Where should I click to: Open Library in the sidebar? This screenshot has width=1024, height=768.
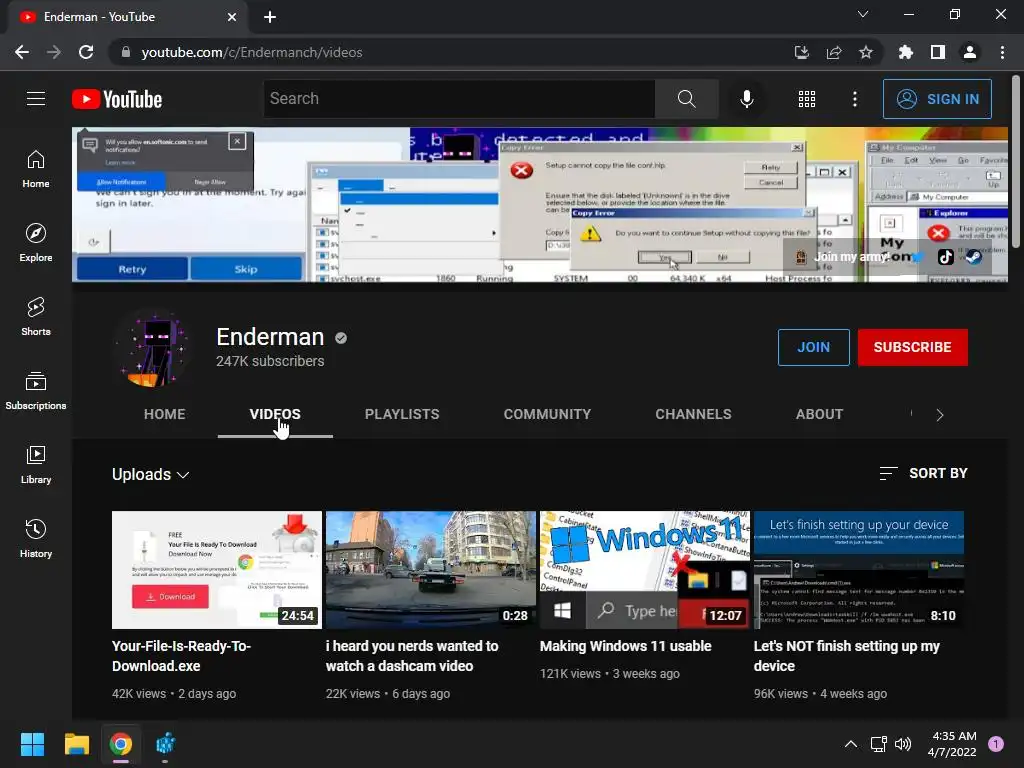coord(36,464)
